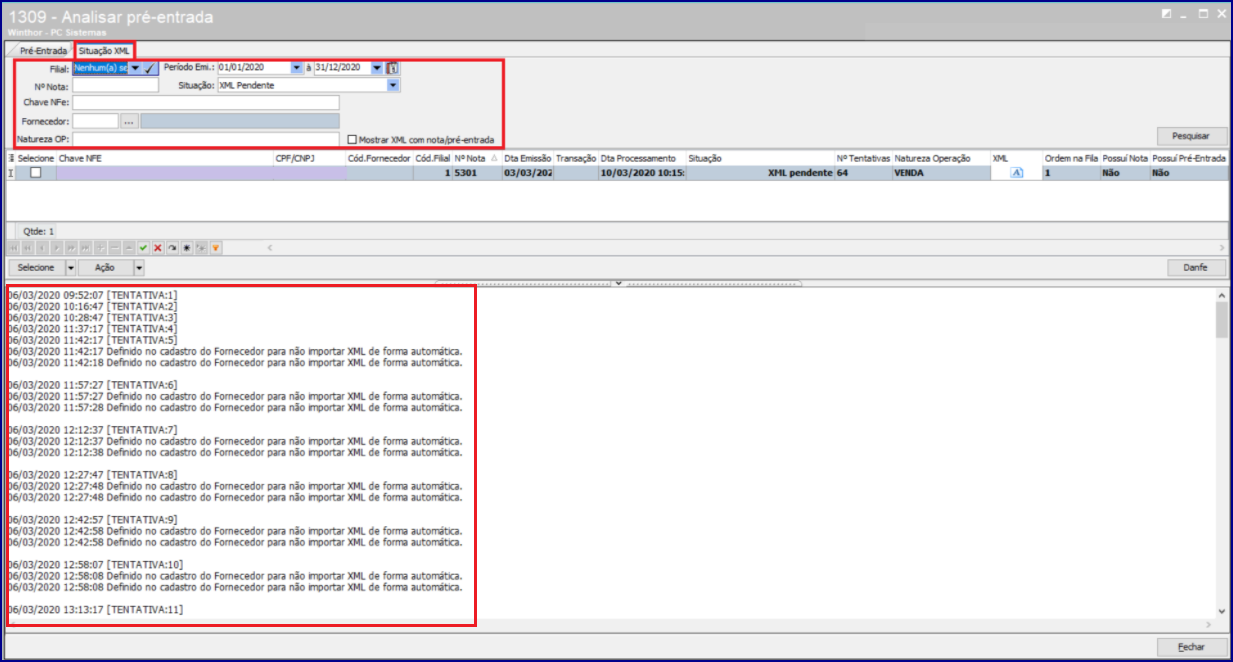Click log scrollbar down arrow

1221,611
